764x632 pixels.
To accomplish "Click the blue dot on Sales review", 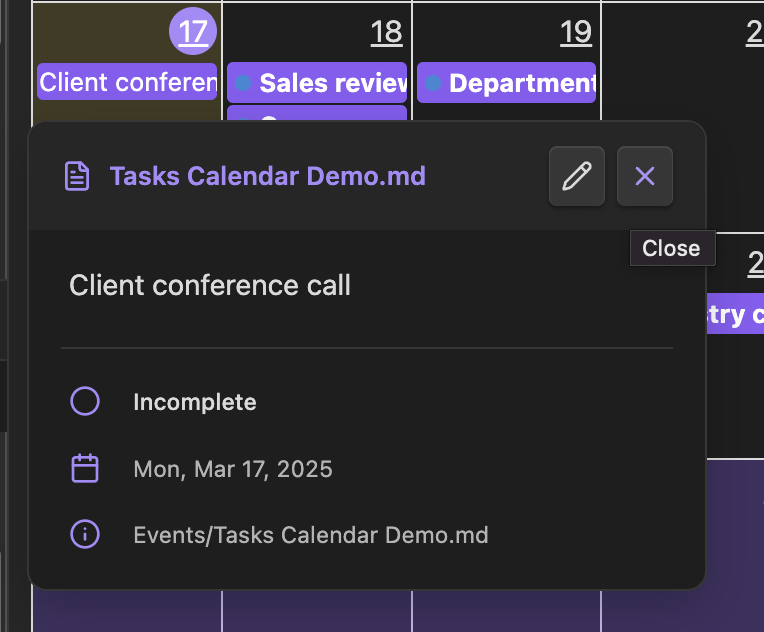I will [243, 83].
